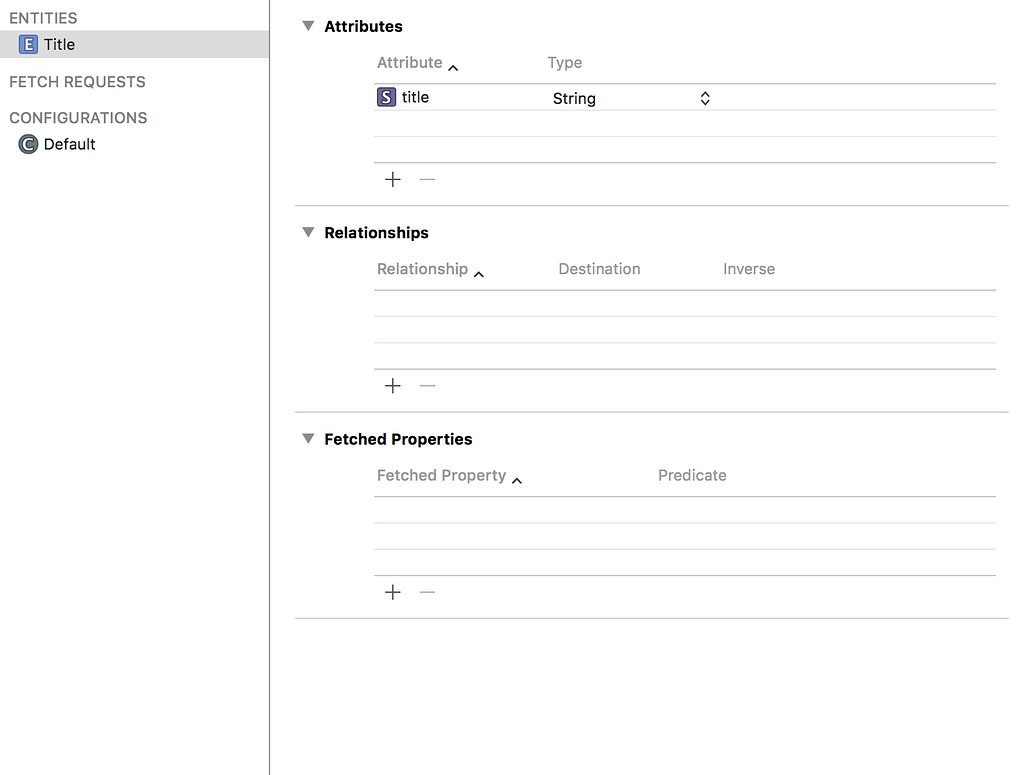Image resolution: width=1024 pixels, height=775 pixels.
Task: Select the title attribute name
Action: [x=415, y=97]
